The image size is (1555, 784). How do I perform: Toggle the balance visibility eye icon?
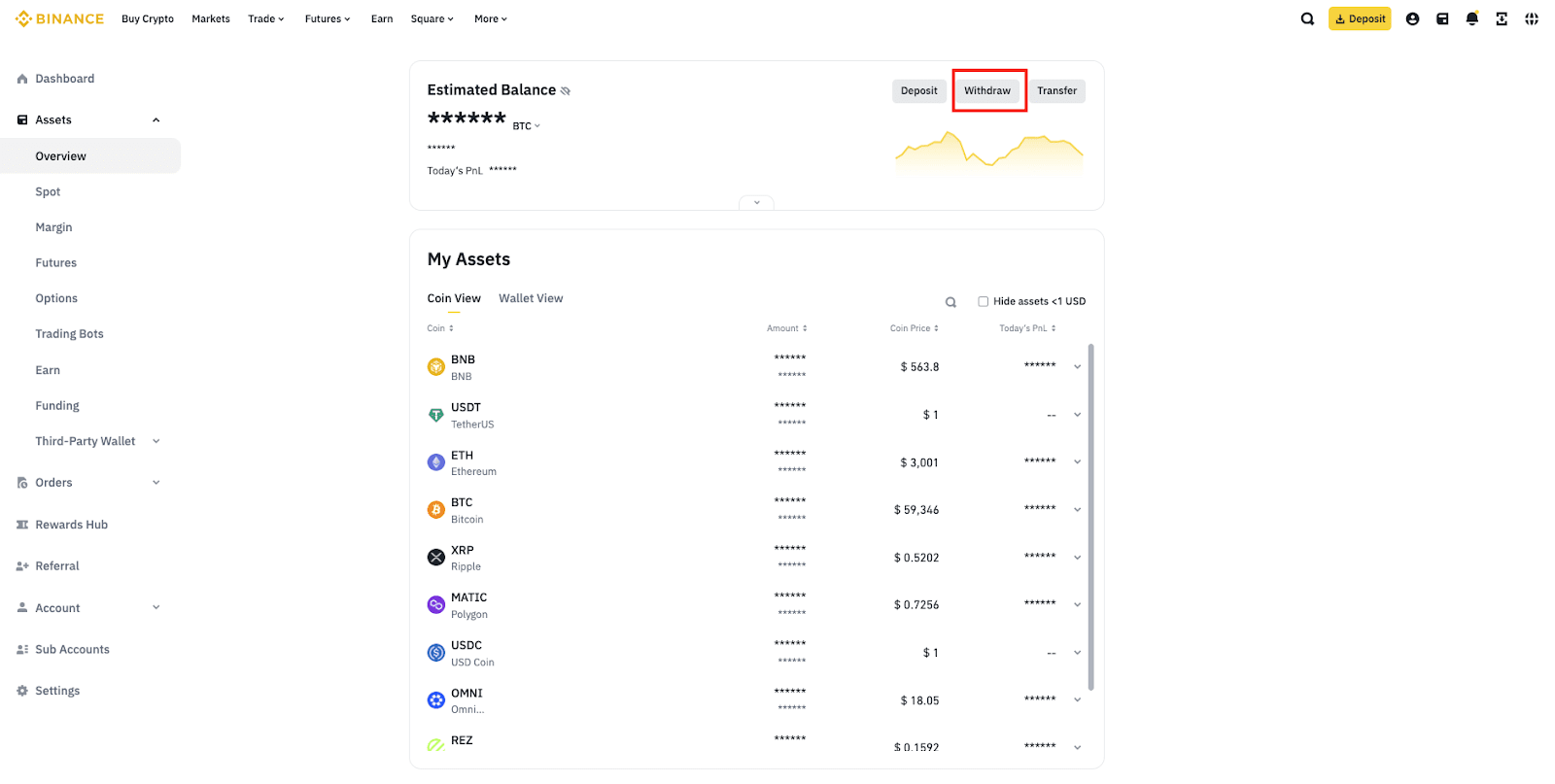coord(566,91)
